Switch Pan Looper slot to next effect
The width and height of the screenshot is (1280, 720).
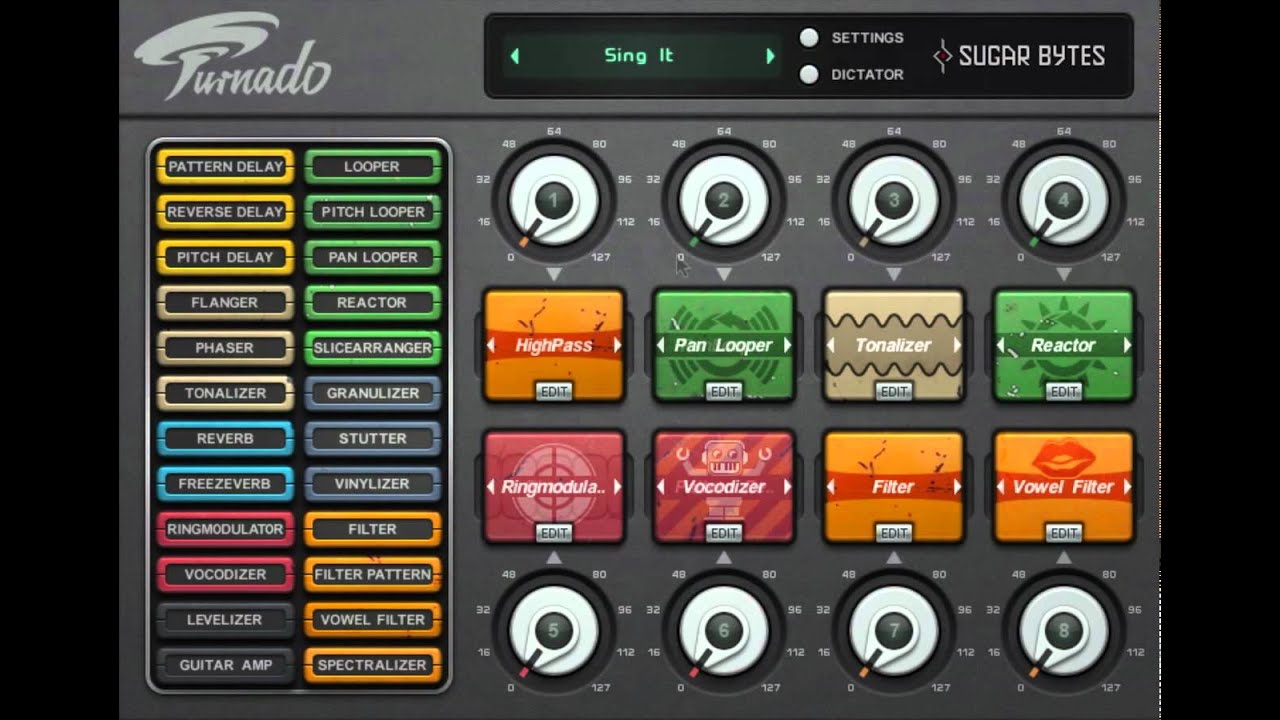(x=787, y=345)
